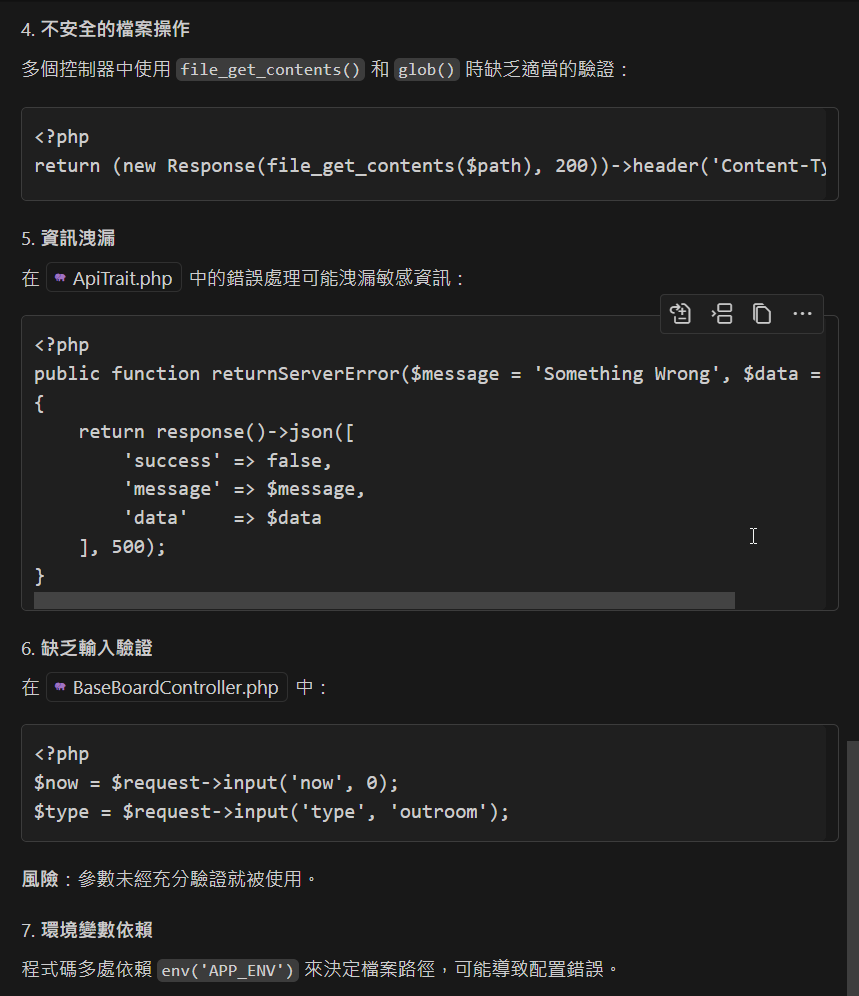
Task: Click inside the file_get_contents Response code block
Action: coord(430,154)
